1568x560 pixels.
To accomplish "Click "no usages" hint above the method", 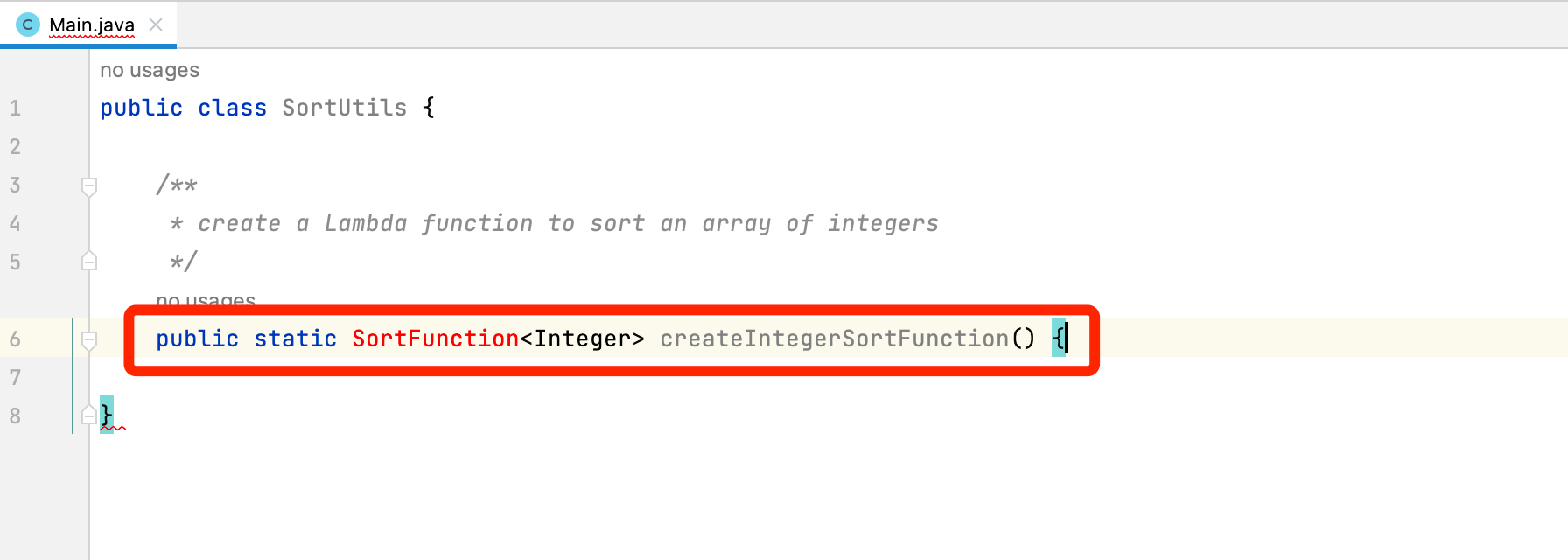I will pyautogui.click(x=206, y=300).
